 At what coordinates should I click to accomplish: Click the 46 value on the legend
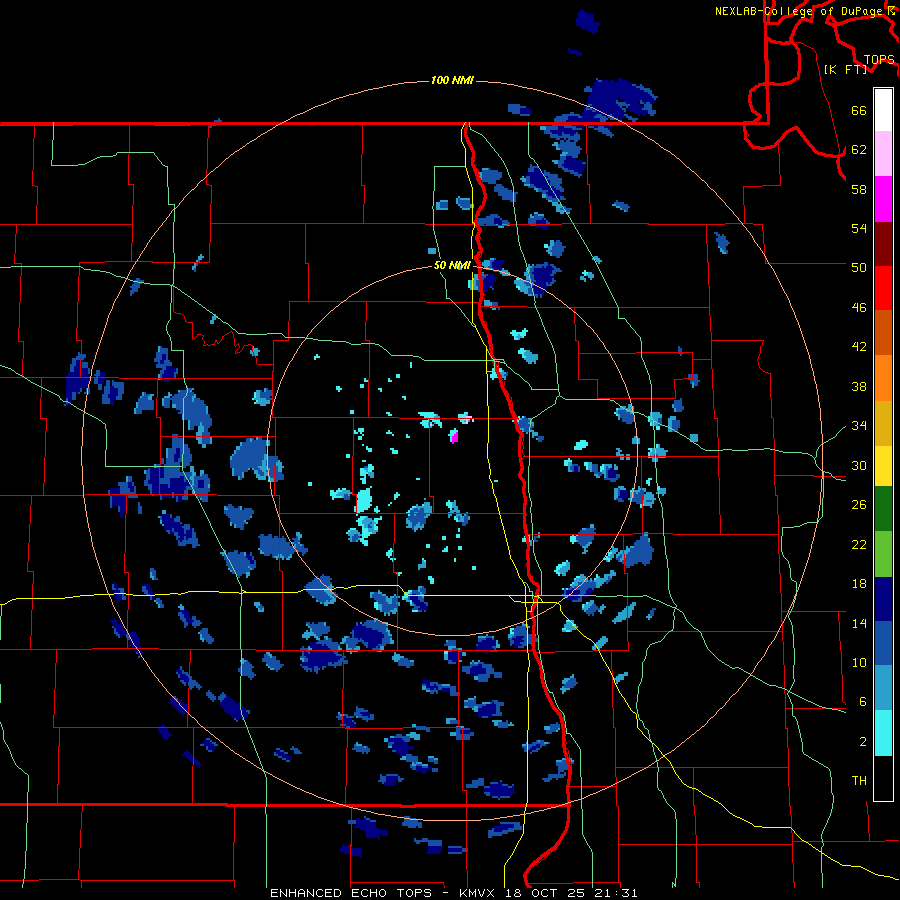click(859, 308)
